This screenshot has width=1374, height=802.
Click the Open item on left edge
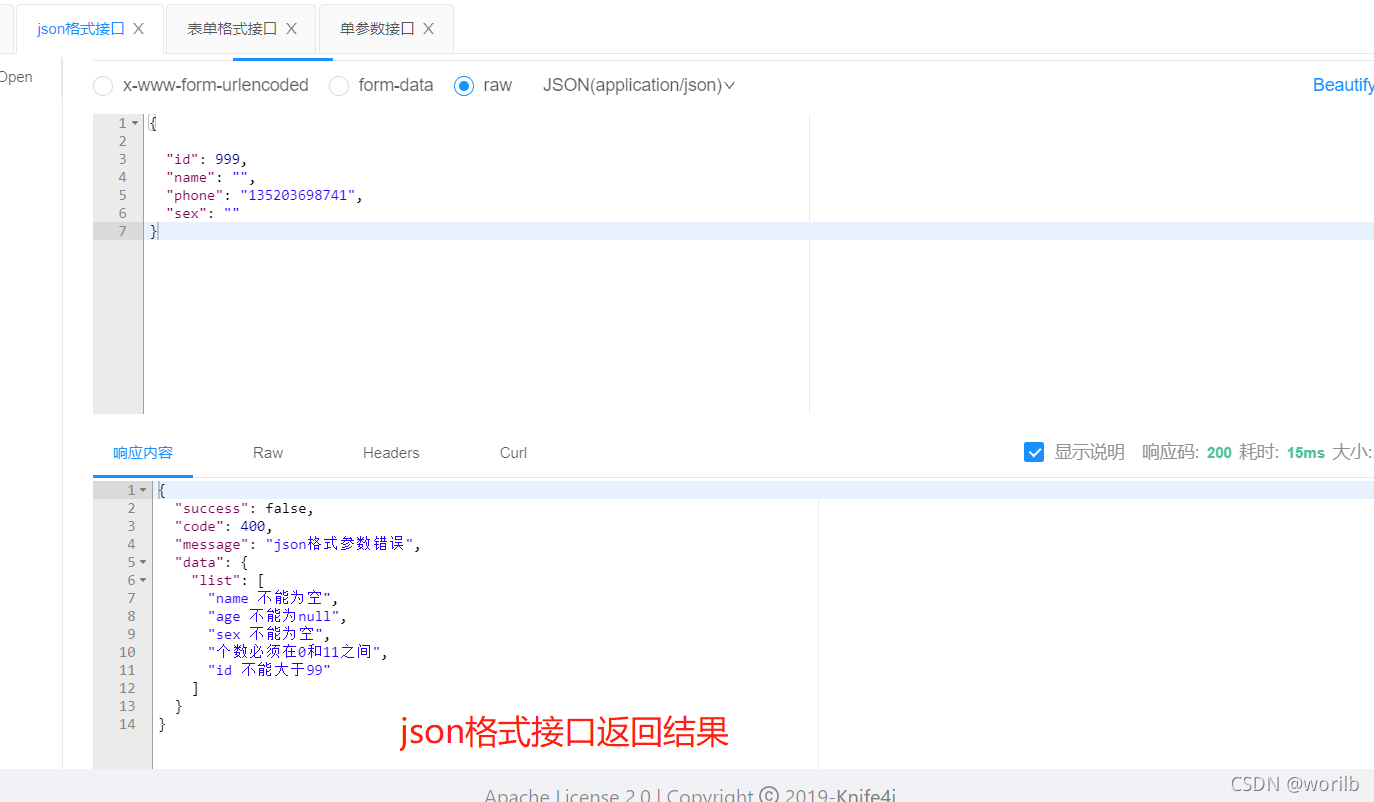(x=16, y=77)
